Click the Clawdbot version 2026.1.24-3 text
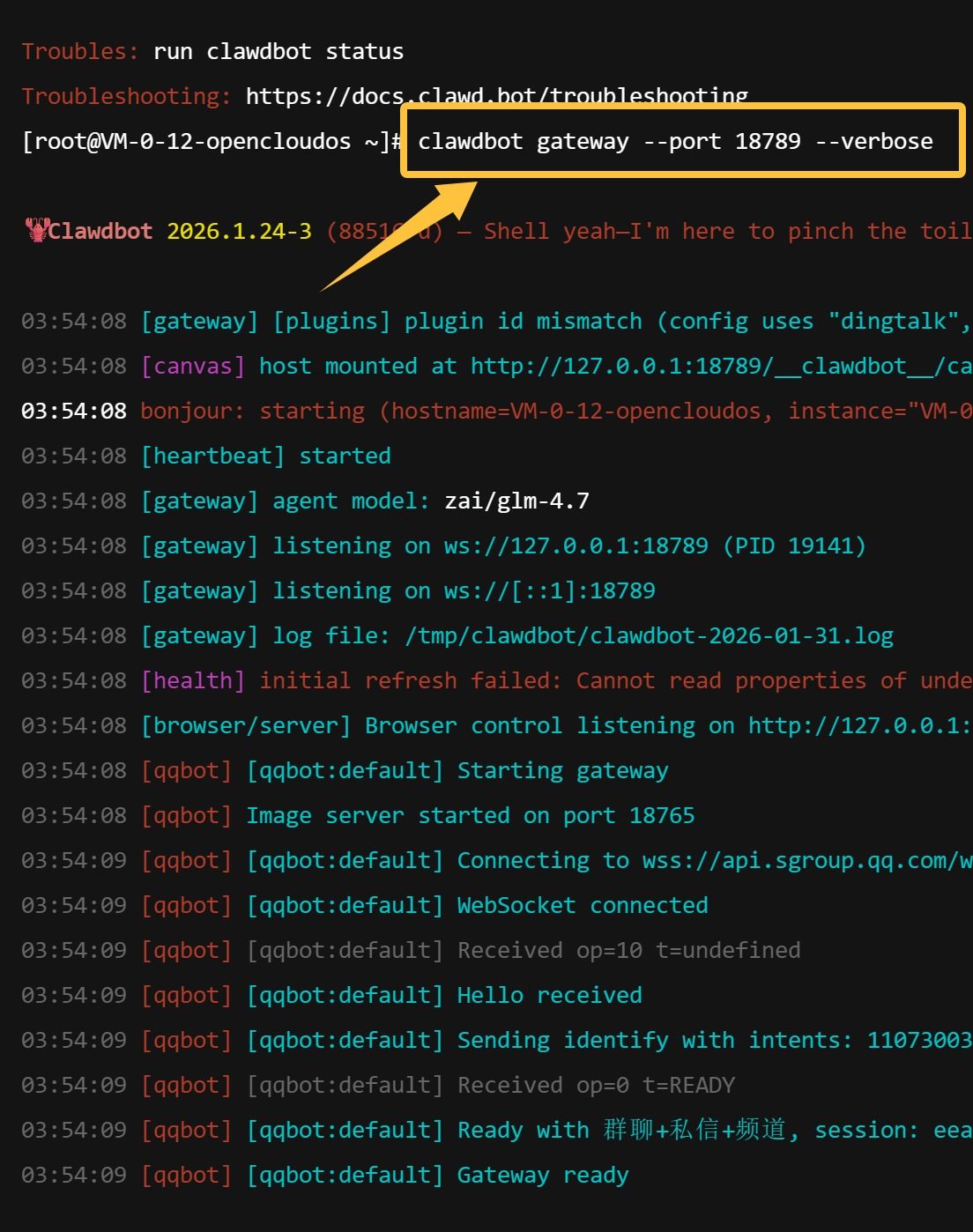This screenshot has height=1232, width=973. point(239,231)
